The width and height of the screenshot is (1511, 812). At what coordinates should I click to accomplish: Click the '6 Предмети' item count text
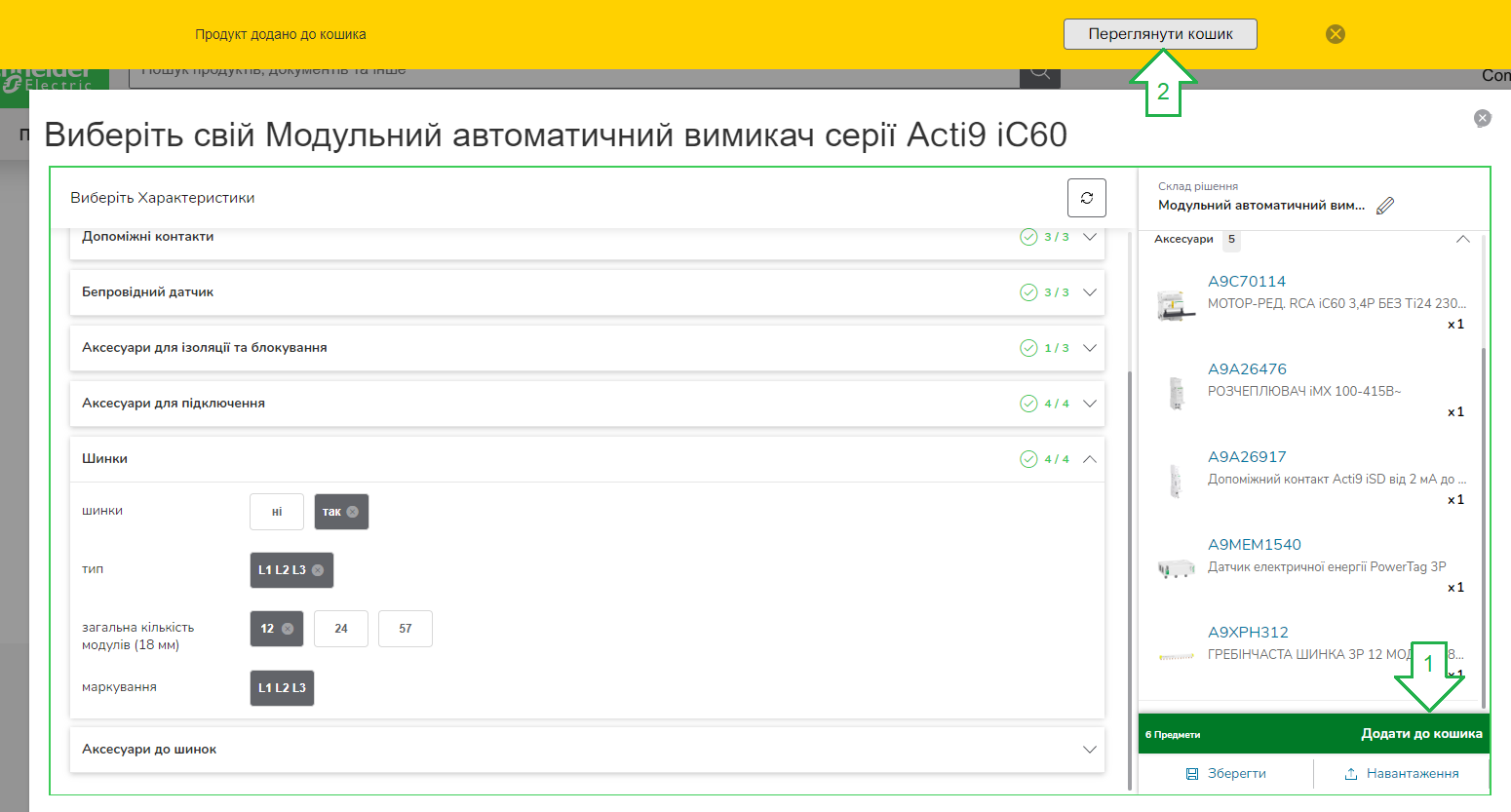[x=1173, y=735]
